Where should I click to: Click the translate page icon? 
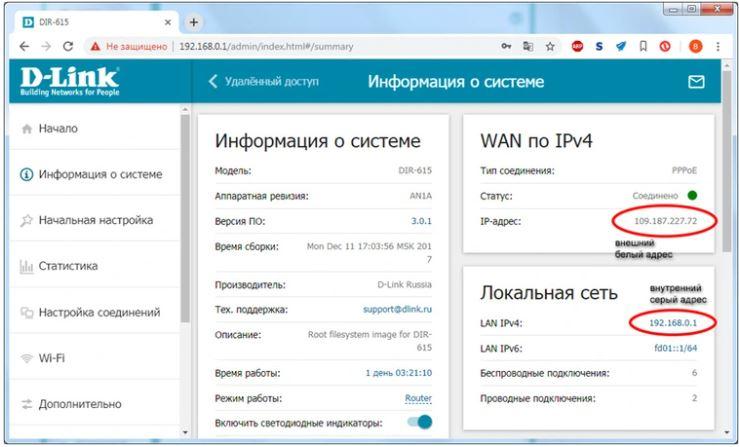[528, 46]
